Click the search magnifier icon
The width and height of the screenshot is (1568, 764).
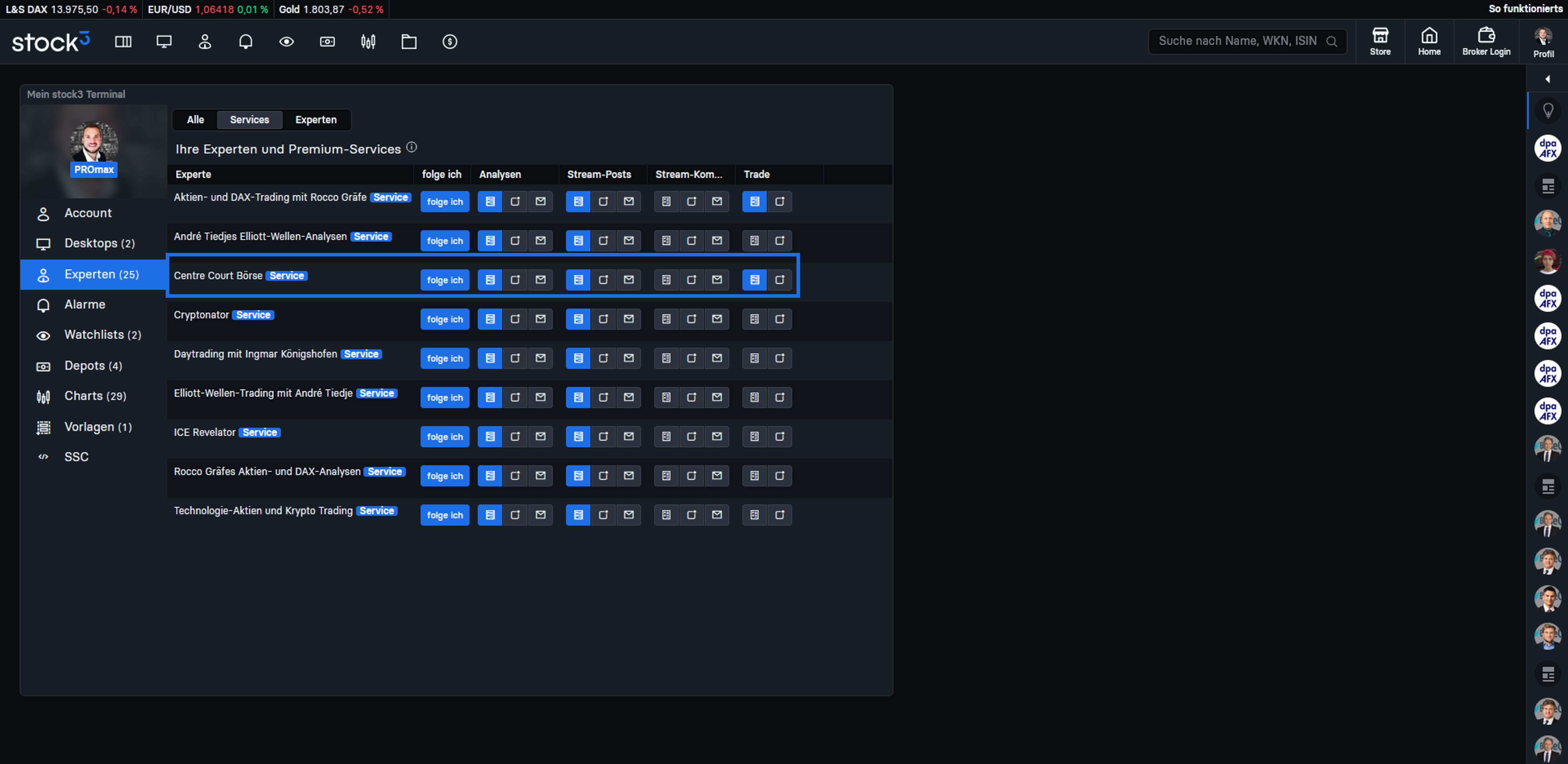pyautogui.click(x=1332, y=41)
